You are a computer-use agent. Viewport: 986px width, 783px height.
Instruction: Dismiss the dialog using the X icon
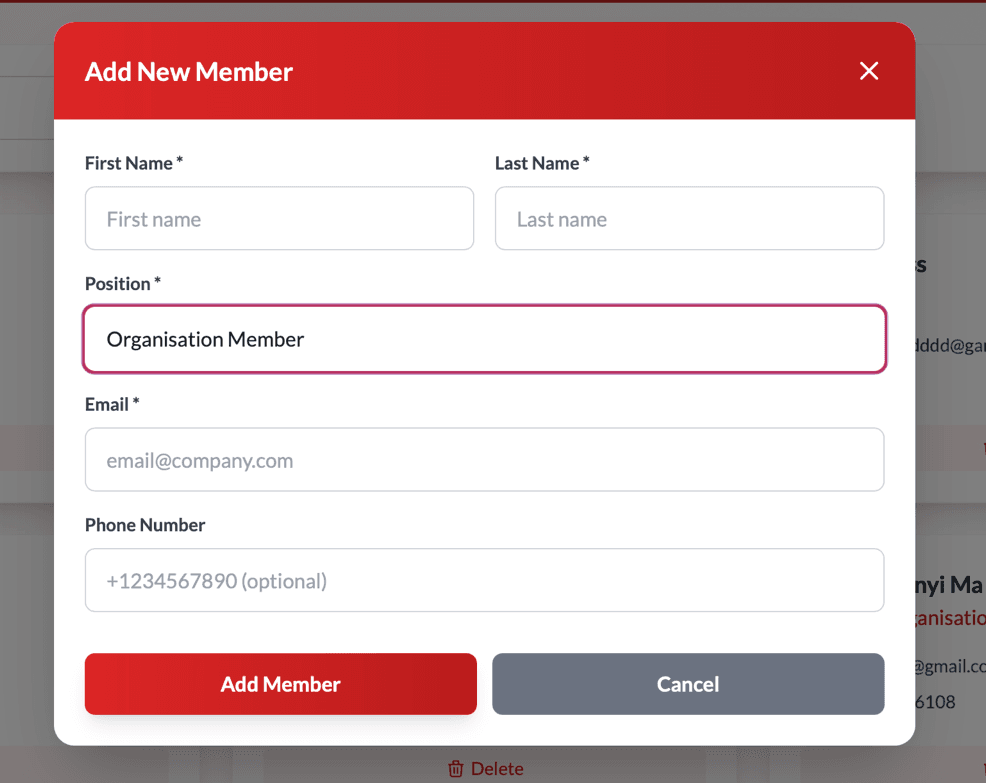868,71
